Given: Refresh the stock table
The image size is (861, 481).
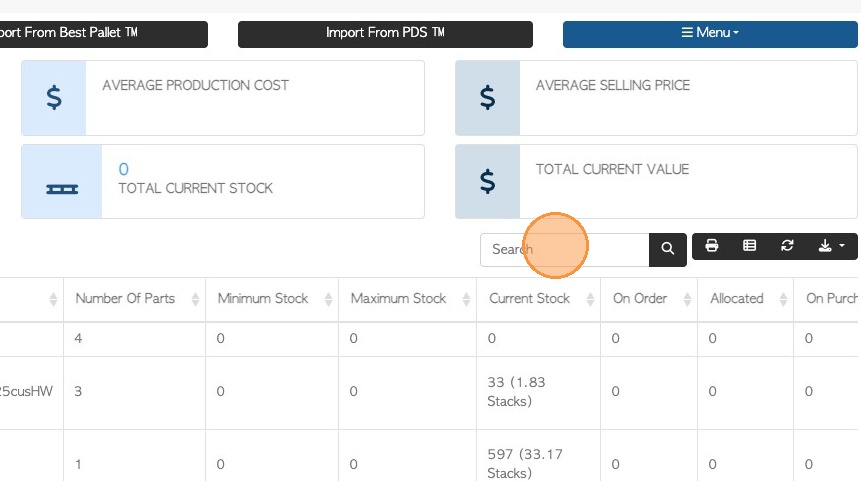Looking at the screenshot, I should coord(787,246).
